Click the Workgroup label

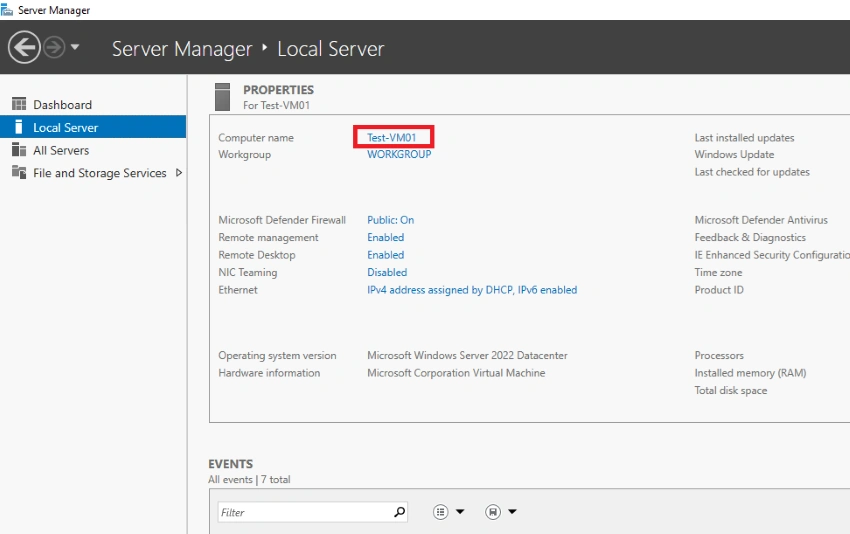point(244,154)
